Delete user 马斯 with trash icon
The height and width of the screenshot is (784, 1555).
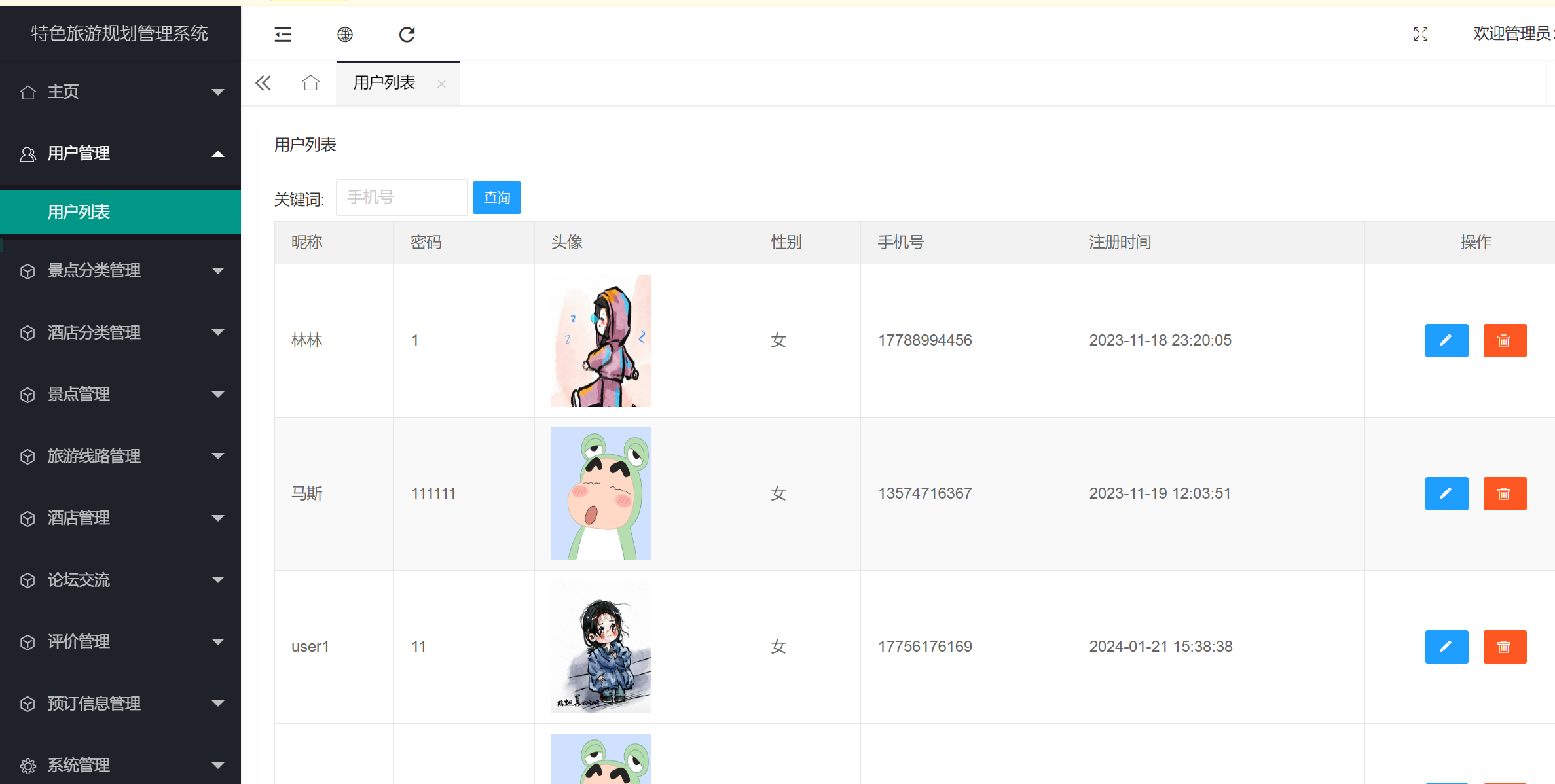click(x=1505, y=493)
